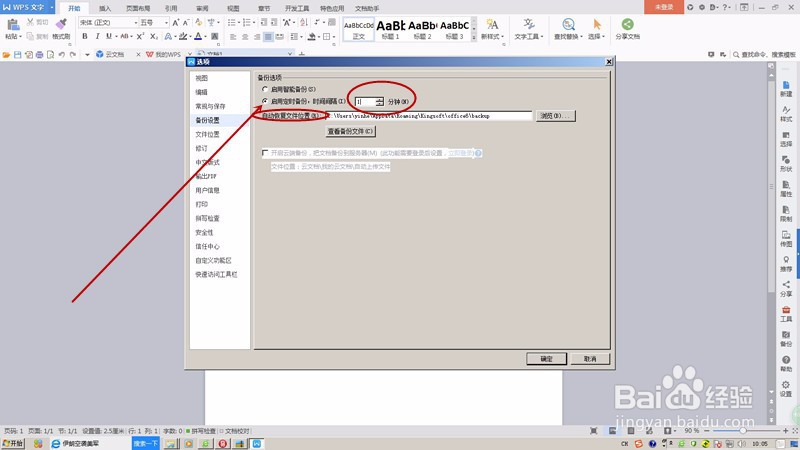Click the print icon in quick toolbar
Viewport: 800px width, 450px height.
(39, 54)
